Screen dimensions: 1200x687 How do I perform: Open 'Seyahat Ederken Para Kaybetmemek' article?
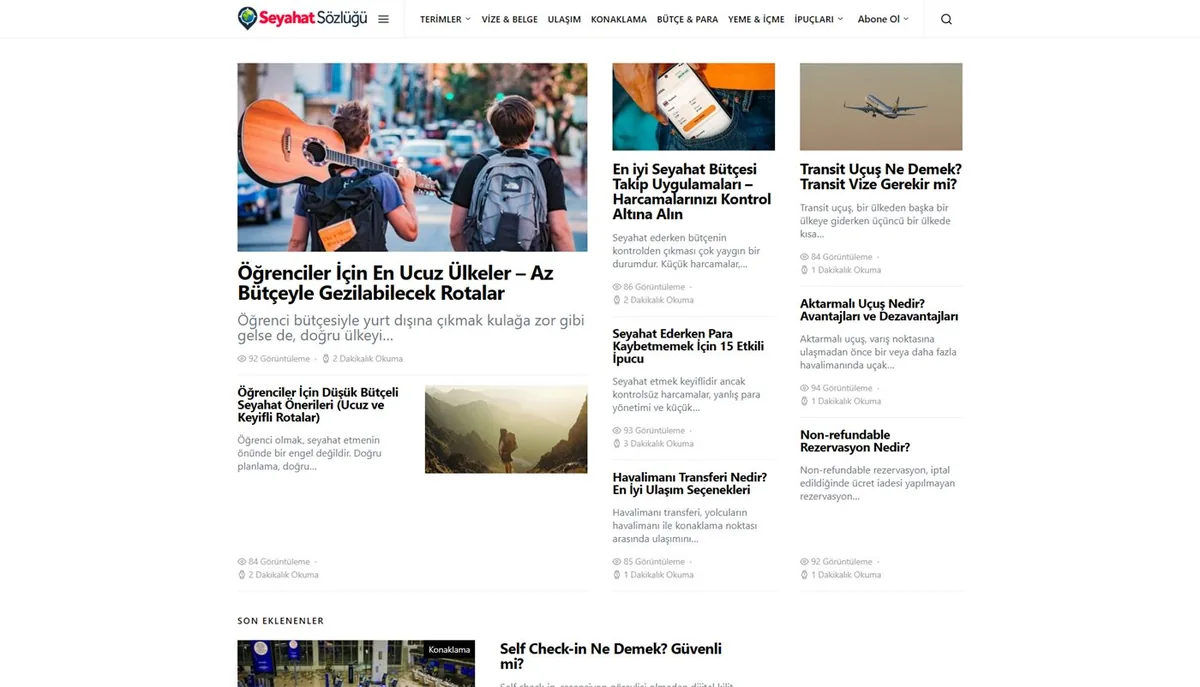[688, 346]
